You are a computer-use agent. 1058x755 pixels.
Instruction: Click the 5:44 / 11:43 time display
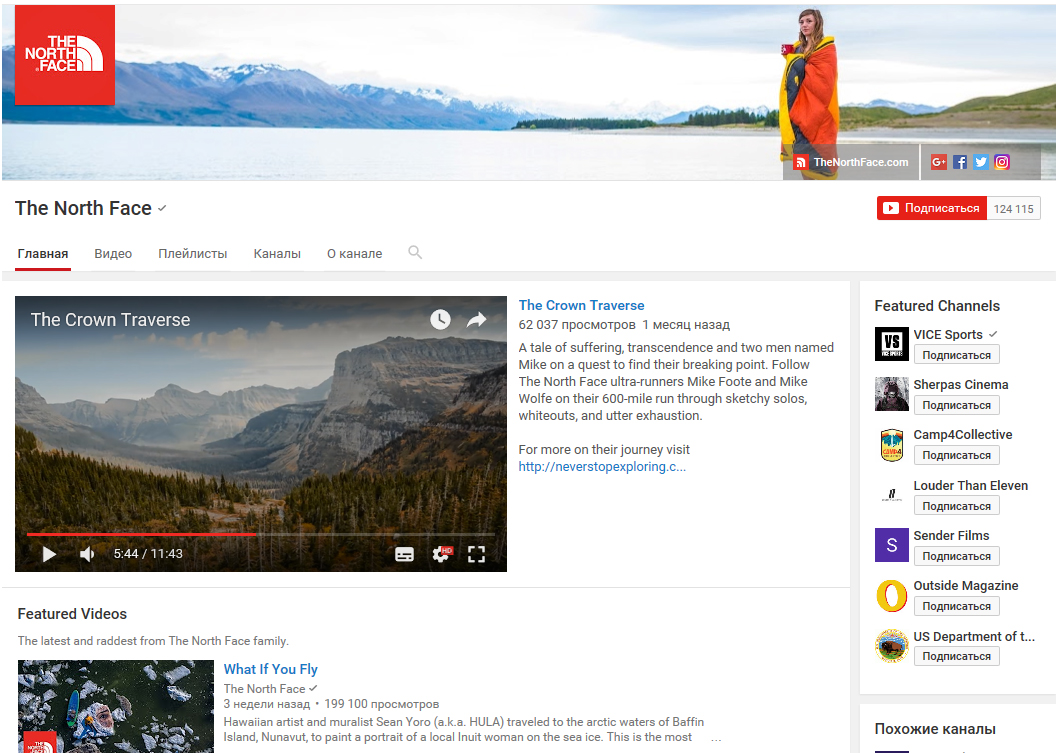(x=148, y=554)
